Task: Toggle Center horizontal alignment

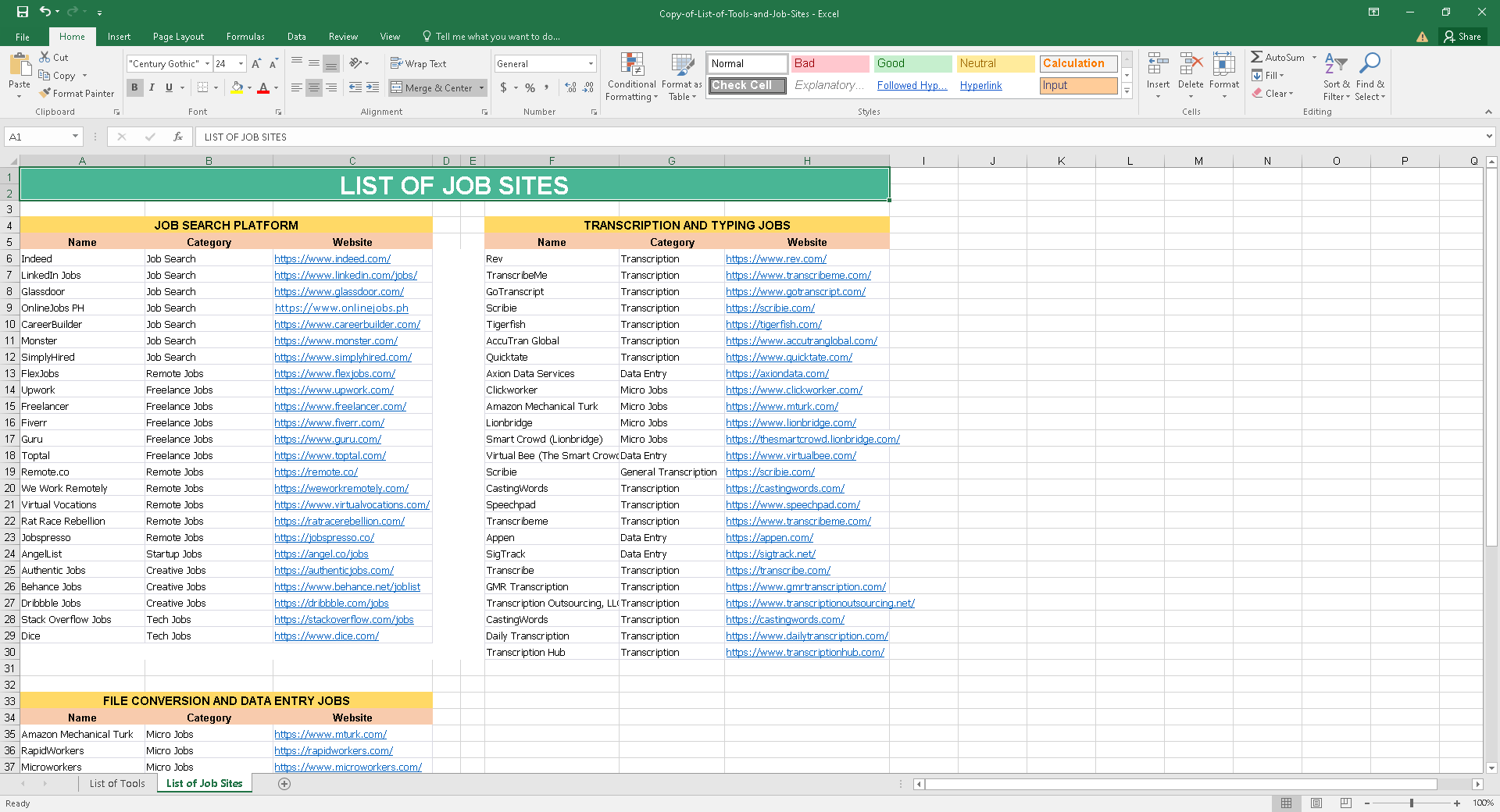Action: (314, 87)
